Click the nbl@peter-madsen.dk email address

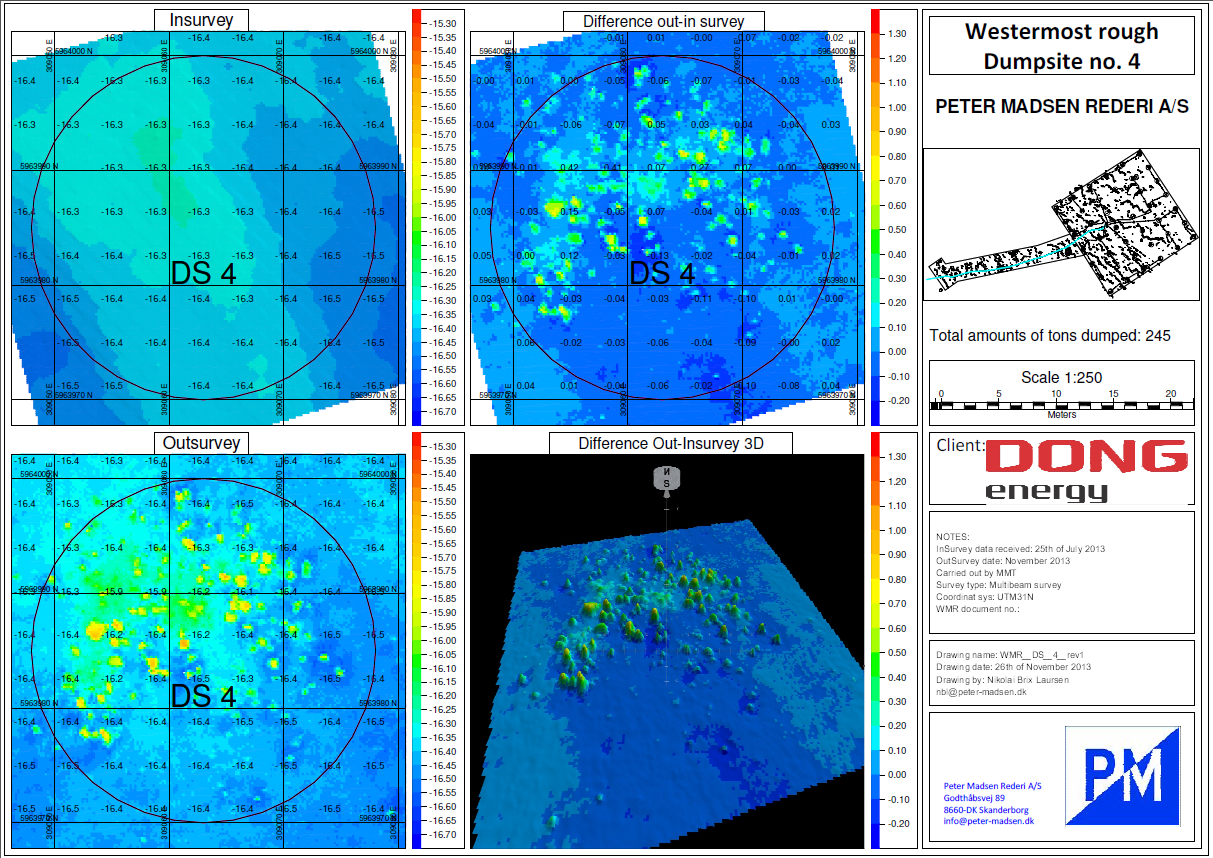979,691
